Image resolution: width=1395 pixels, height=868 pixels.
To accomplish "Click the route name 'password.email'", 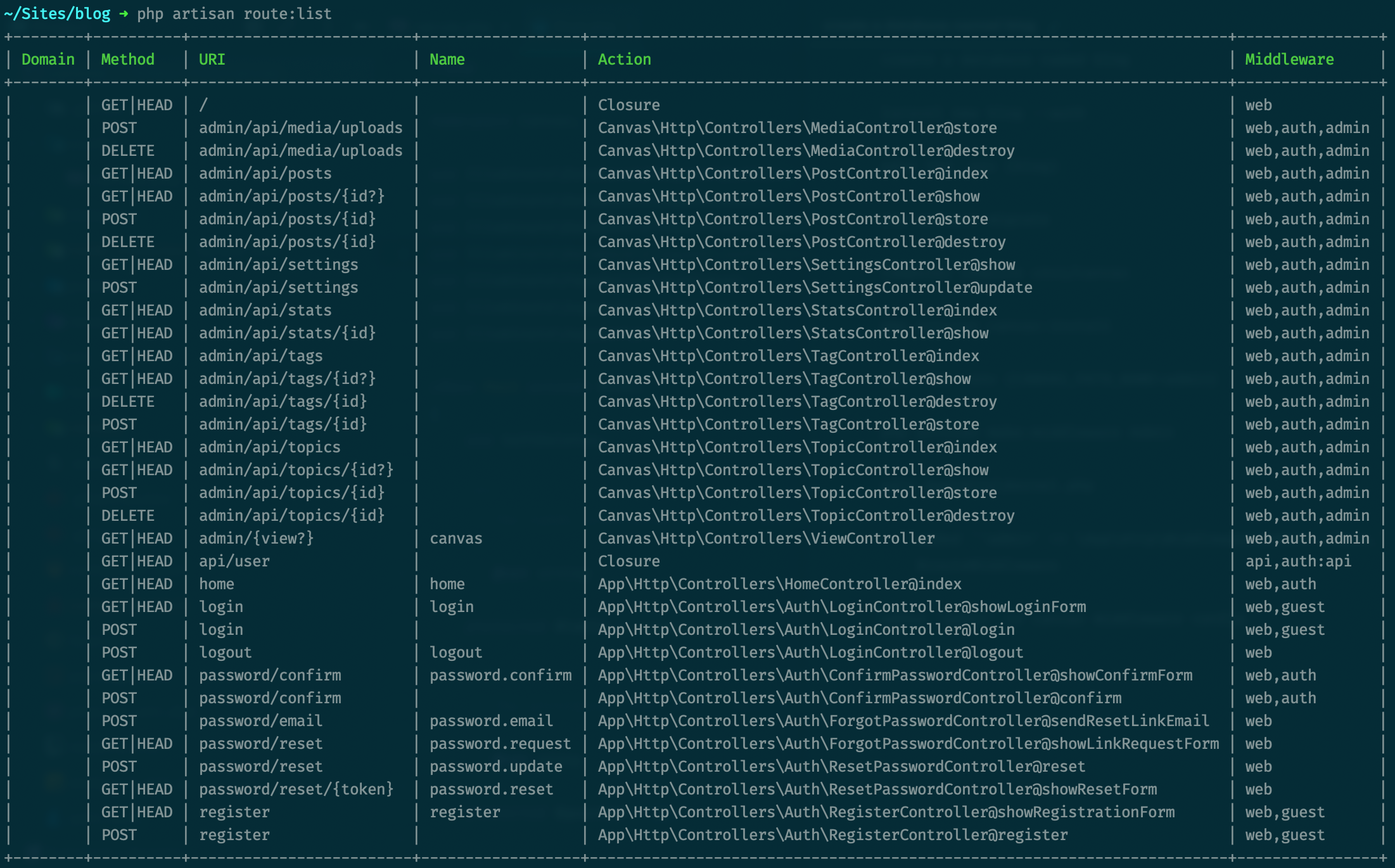I will pos(492,721).
